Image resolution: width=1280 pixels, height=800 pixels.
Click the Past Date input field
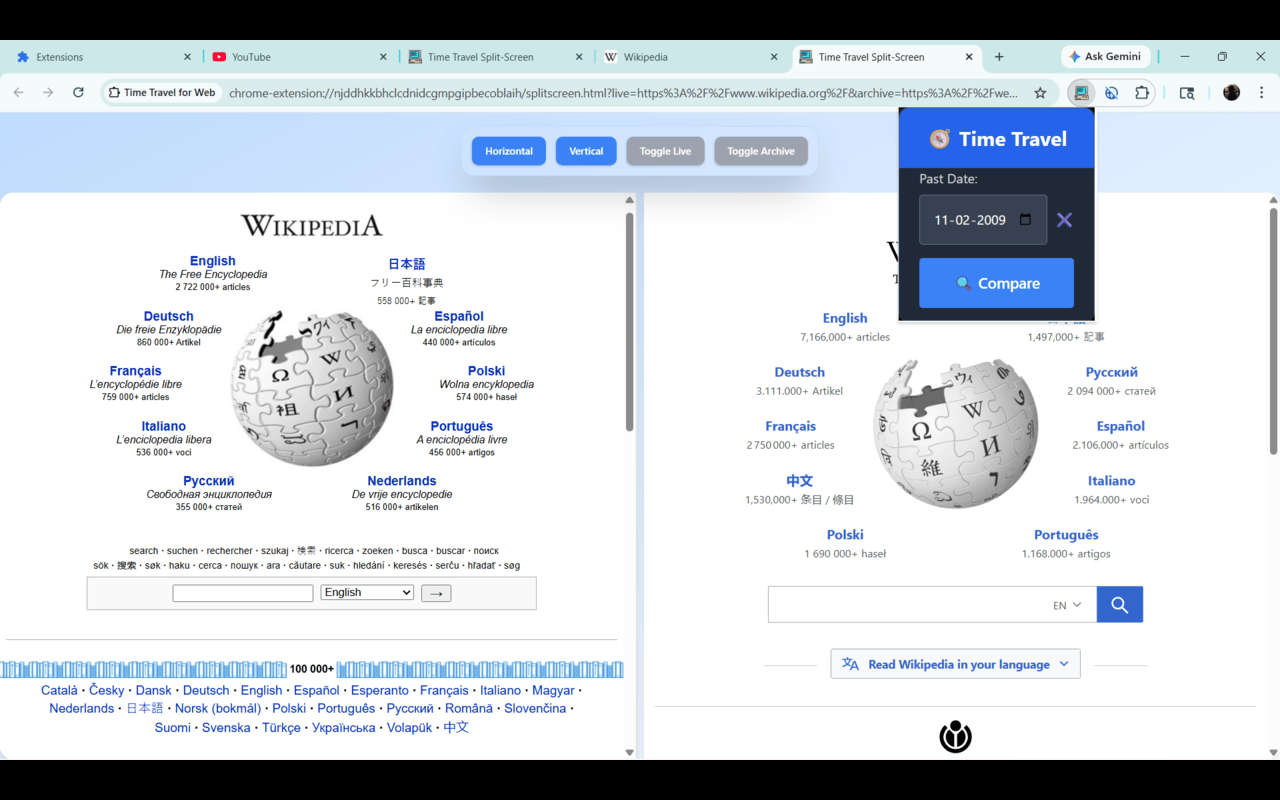[982, 220]
